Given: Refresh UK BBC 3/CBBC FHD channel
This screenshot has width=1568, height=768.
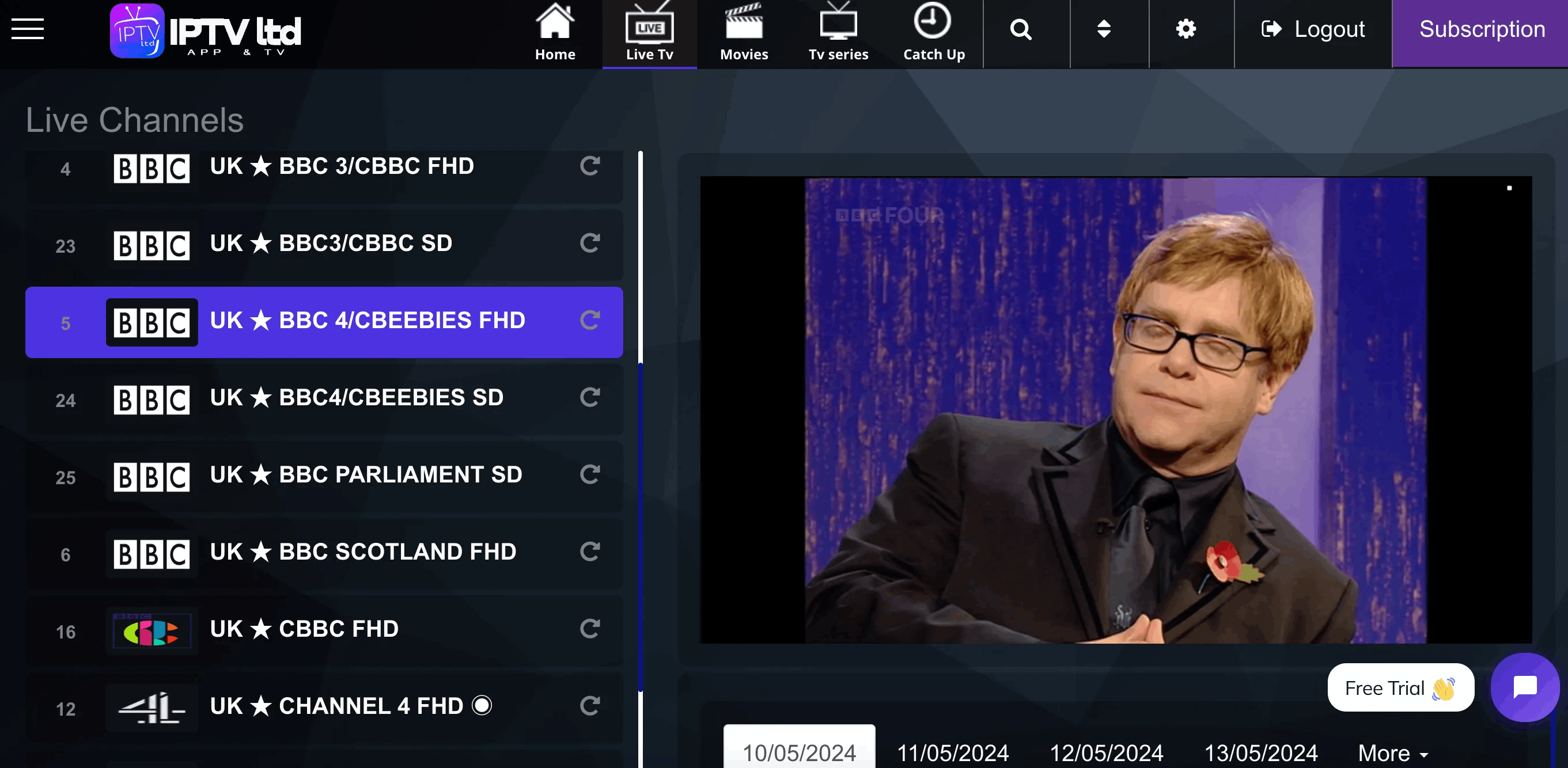Looking at the screenshot, I should click(590, 166).
